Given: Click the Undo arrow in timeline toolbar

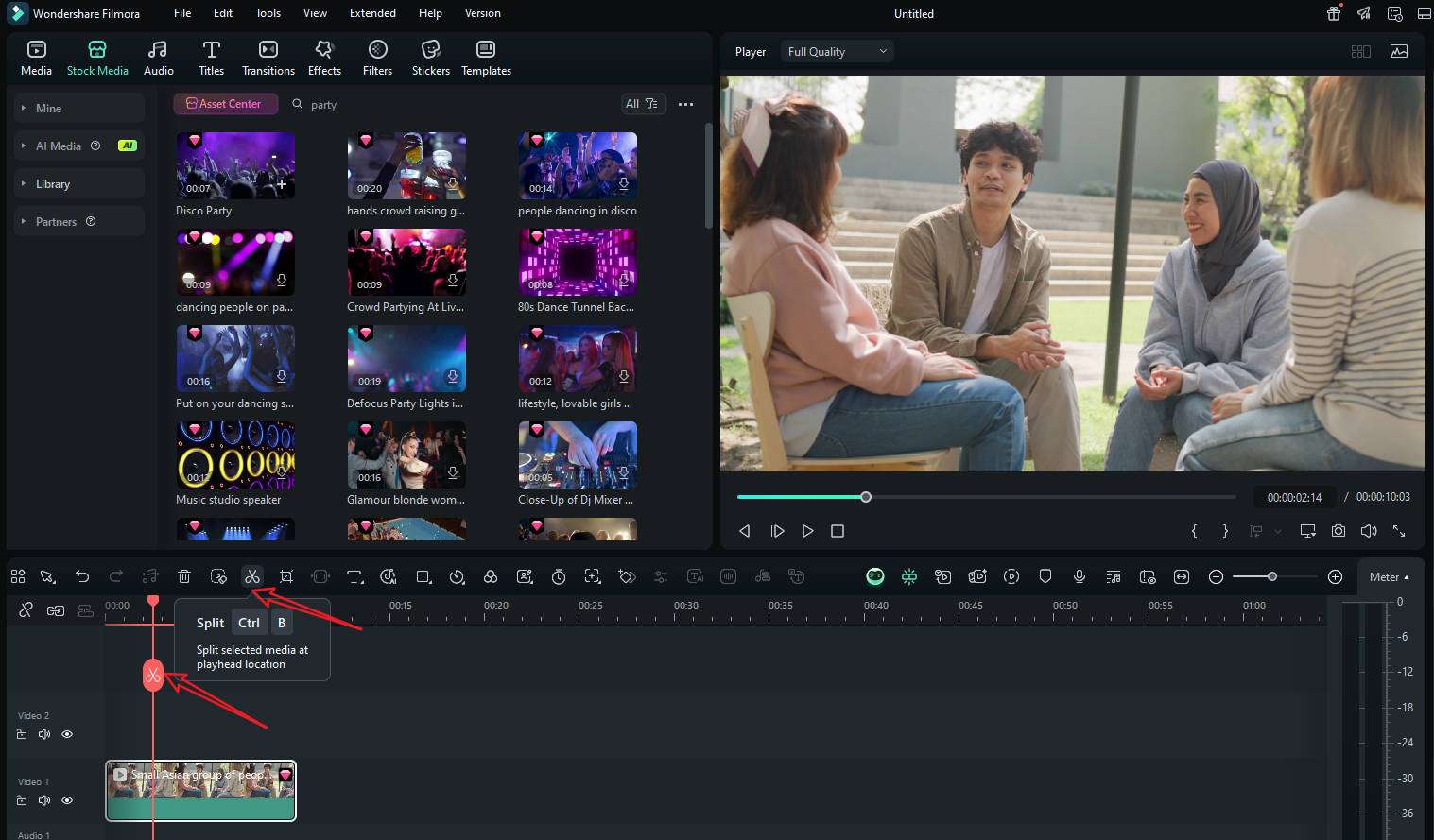Looking at the screenshot, I should tap(82, 576).
